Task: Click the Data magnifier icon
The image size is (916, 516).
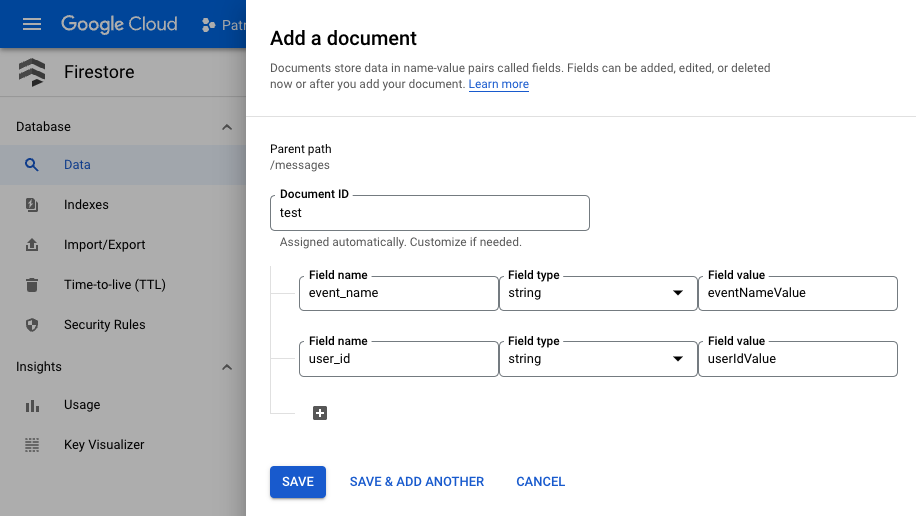Action: [x=32, y=165]
